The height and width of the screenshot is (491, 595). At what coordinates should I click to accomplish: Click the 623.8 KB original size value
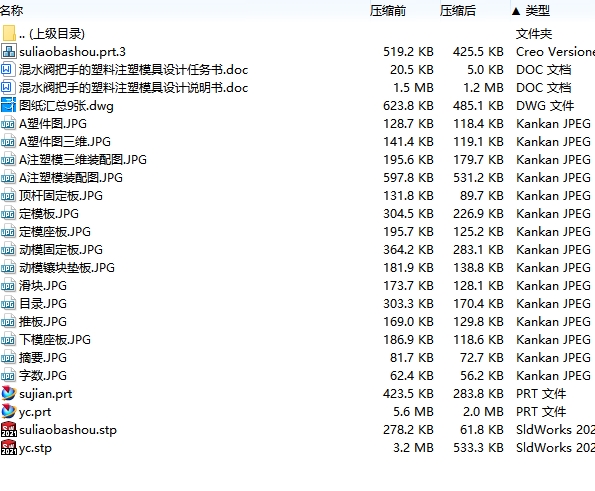[408, 106]
